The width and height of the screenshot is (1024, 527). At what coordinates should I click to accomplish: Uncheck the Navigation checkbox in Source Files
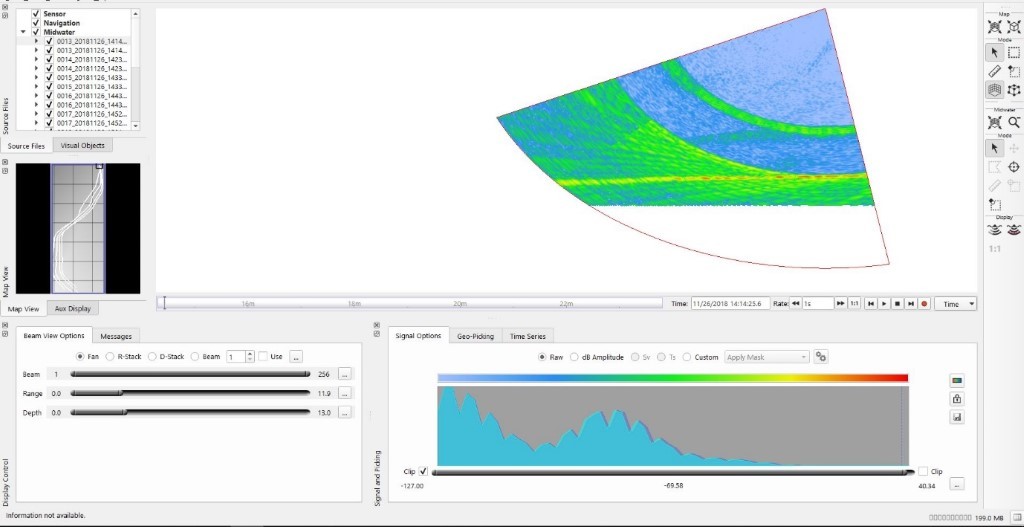click(36, 23)
